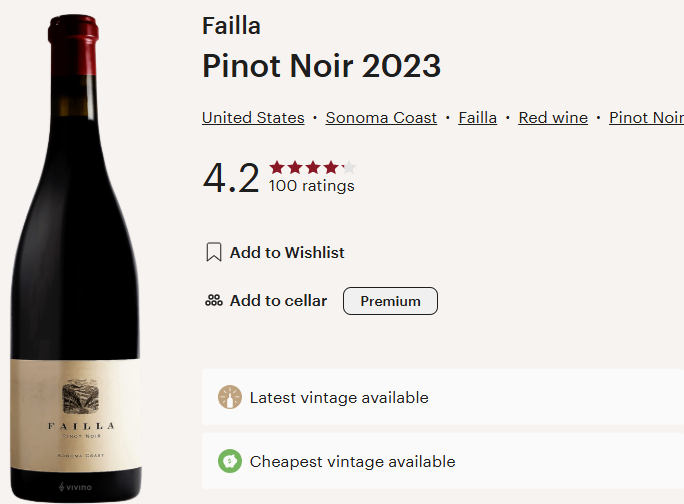Open the underlined Failla winery breadcrumb link
Screen dimensions: 684x504
tap(477, 118)
